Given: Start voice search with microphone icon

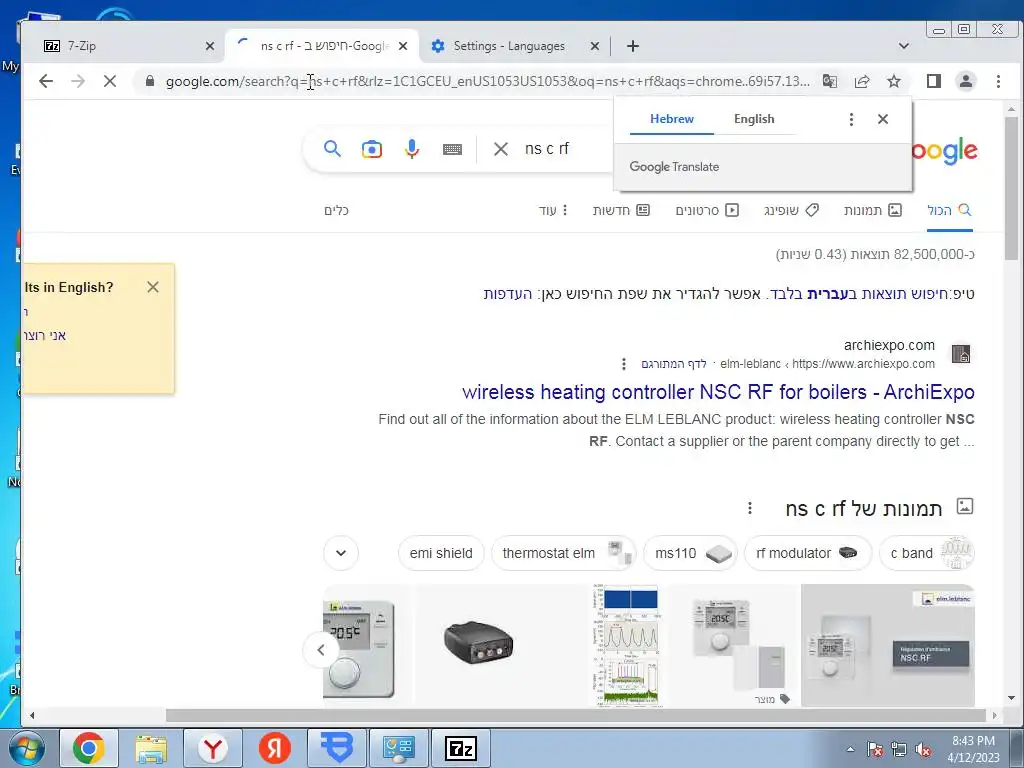Looking at the screenshot, I should [x=411, y=149].
